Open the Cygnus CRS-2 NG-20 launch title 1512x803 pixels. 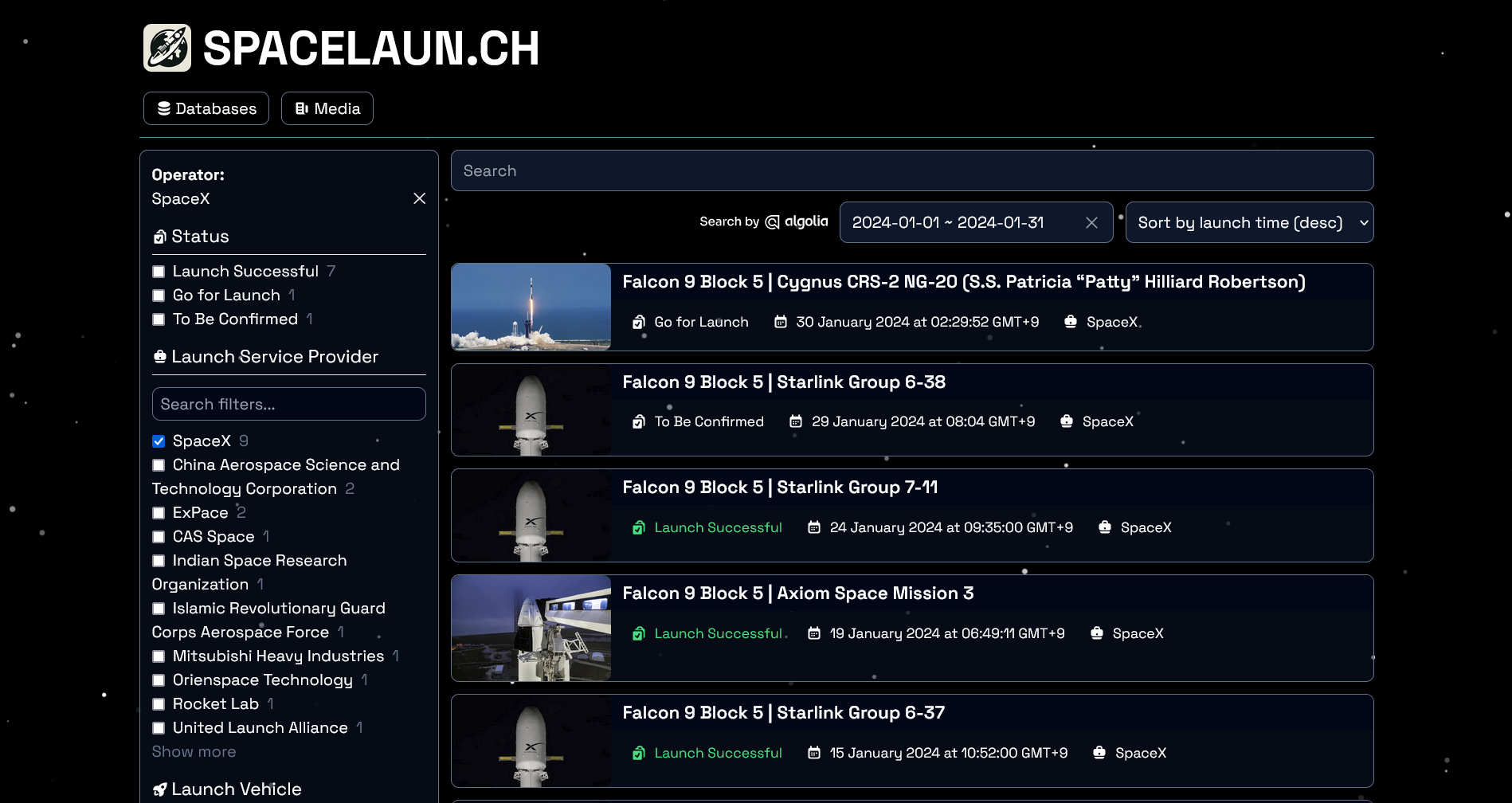coord(963,282)
